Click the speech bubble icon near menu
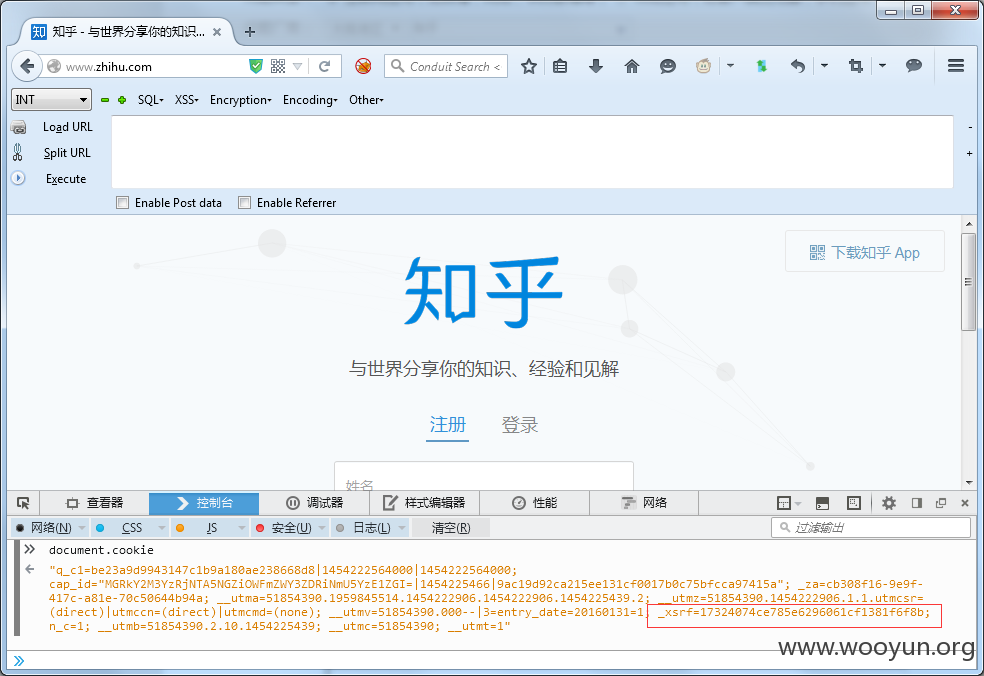This screenshot has height=676, width=984. pyautogui.click(x=914, y=66)
